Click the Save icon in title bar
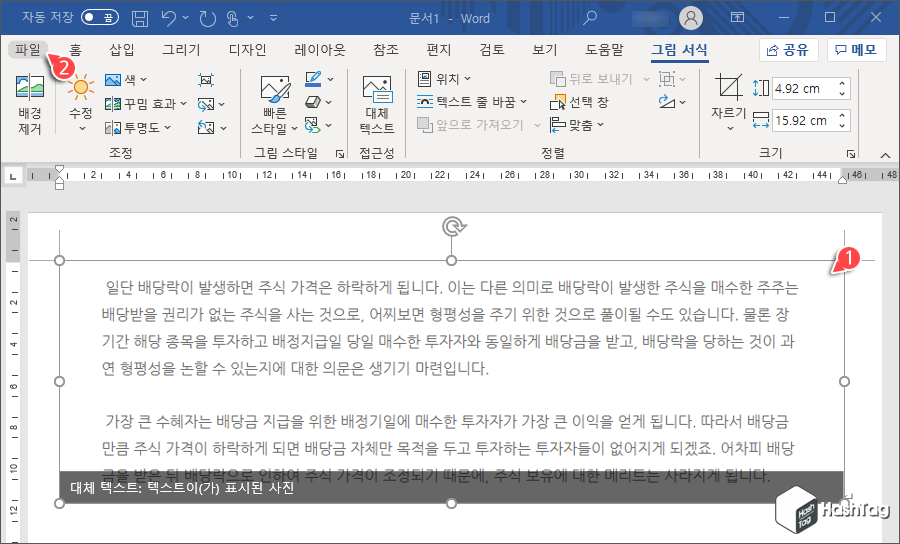Image resolution: width=900 pixels, height=544 pixels. pyautogui.click(x=140, y=18)
